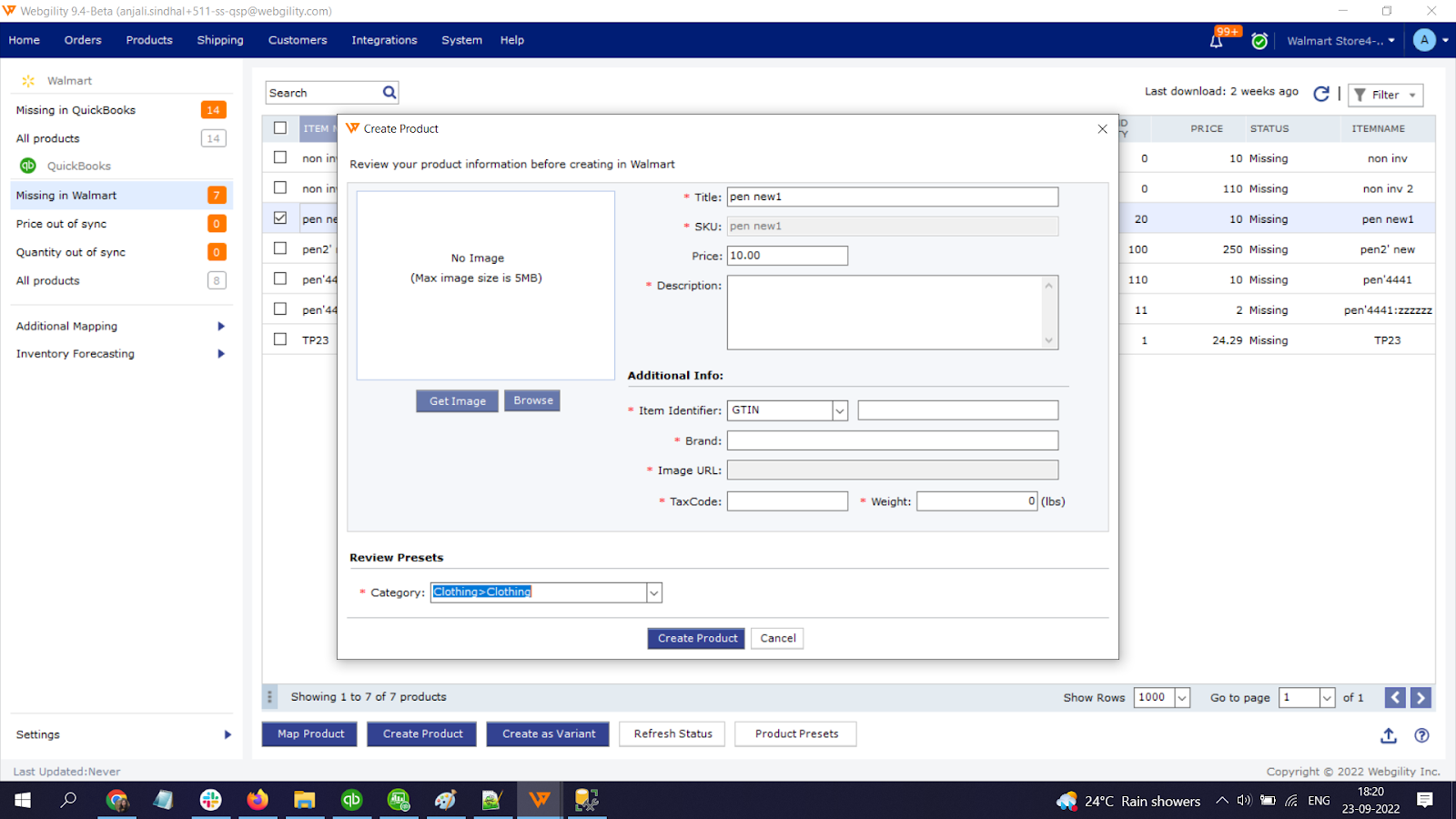The width and height of the screenshot is (1456, 819).
Task: Check the pen2' row checkbox
Action: click(x=280, y=248)
